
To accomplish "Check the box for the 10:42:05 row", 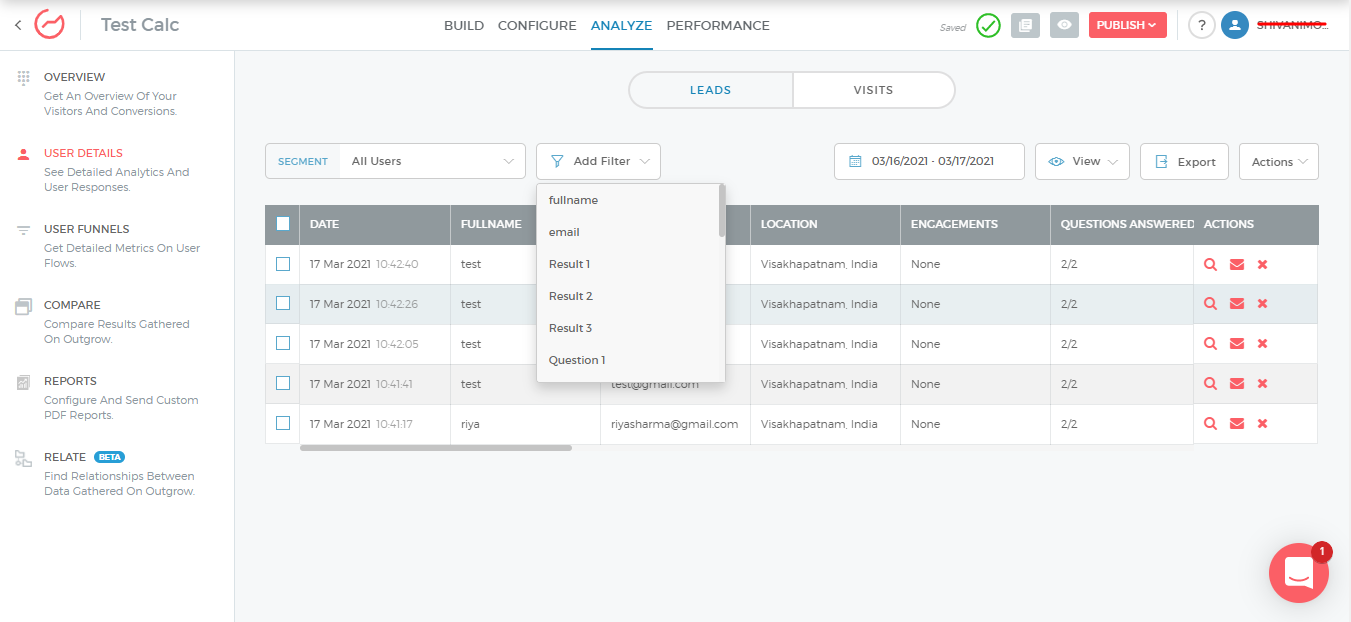I will (283, 343).
